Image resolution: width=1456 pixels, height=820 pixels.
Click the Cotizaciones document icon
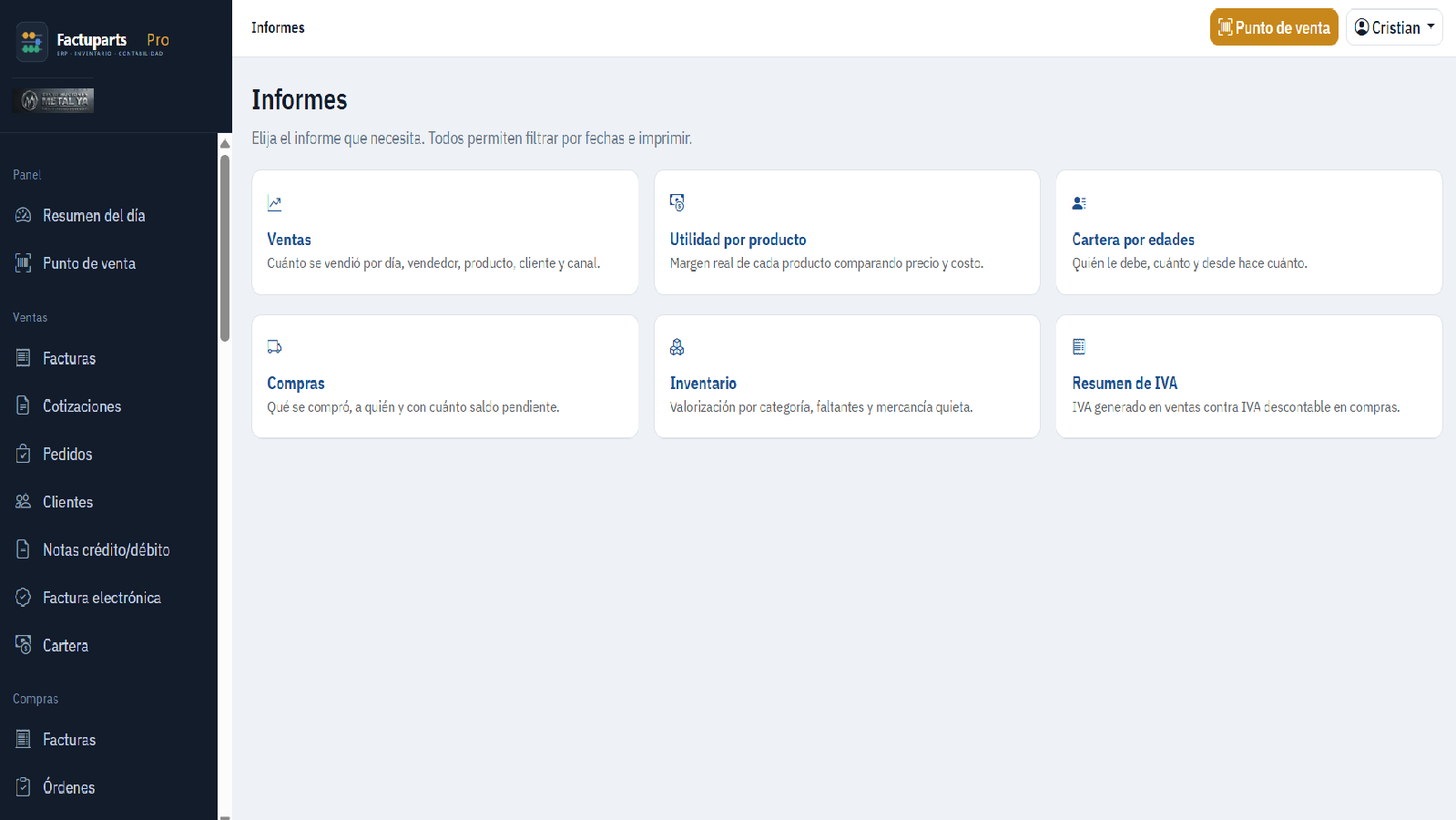(x=24, y=405)
